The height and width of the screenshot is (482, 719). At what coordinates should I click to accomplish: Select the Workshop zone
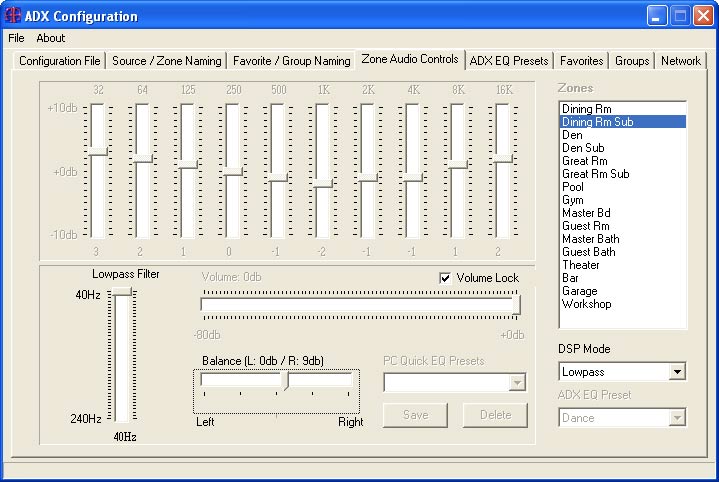[623, 304]
